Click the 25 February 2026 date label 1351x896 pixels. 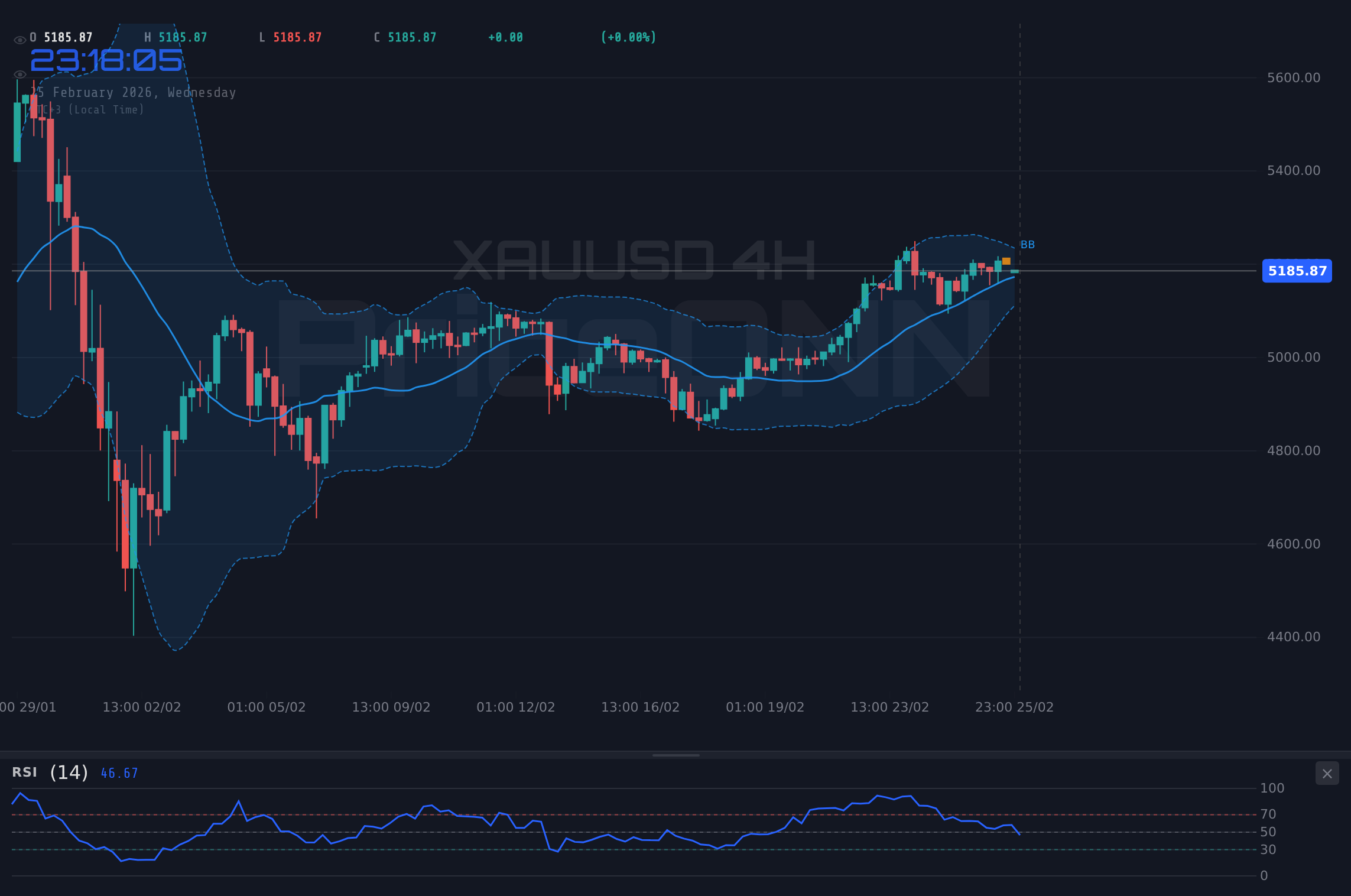click(x=134, y=92)
